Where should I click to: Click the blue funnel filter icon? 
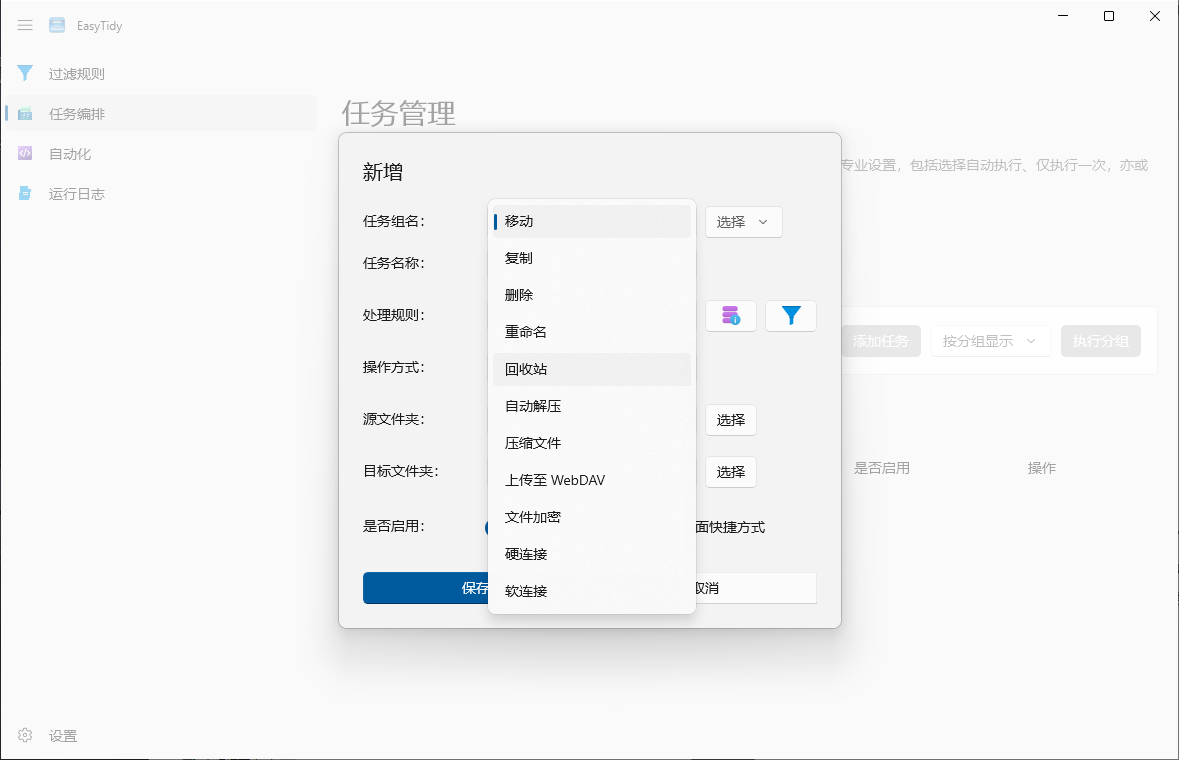pyautogui.click(x=791, y=315)
